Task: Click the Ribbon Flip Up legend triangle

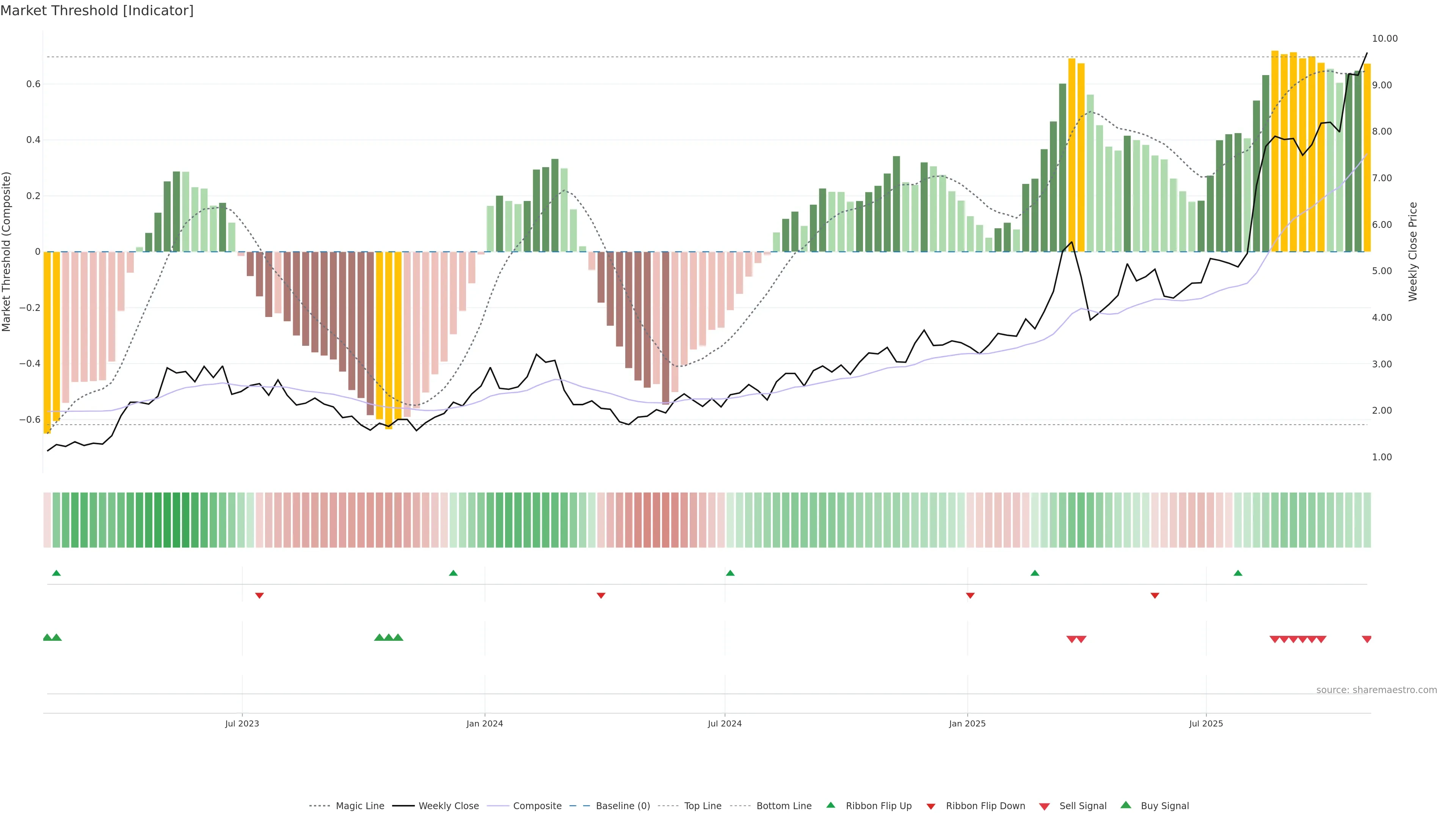Action: click(830, 805)
